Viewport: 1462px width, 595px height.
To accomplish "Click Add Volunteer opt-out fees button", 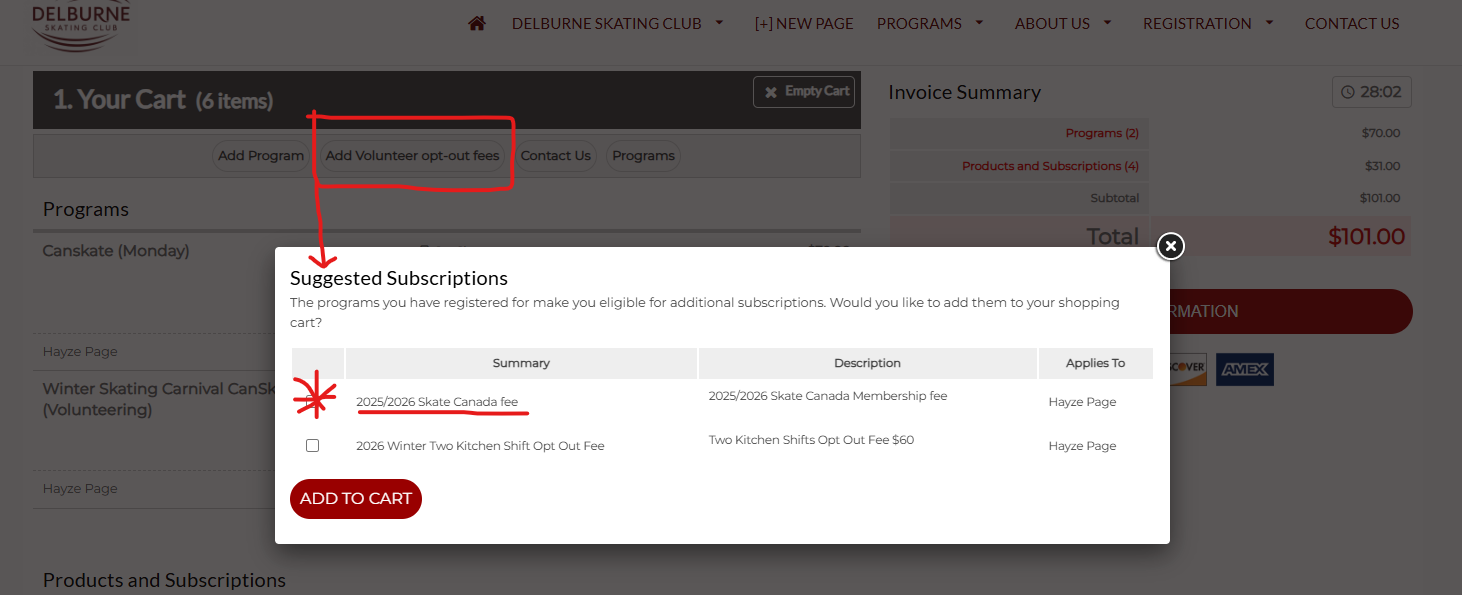I will pos(412,155).
